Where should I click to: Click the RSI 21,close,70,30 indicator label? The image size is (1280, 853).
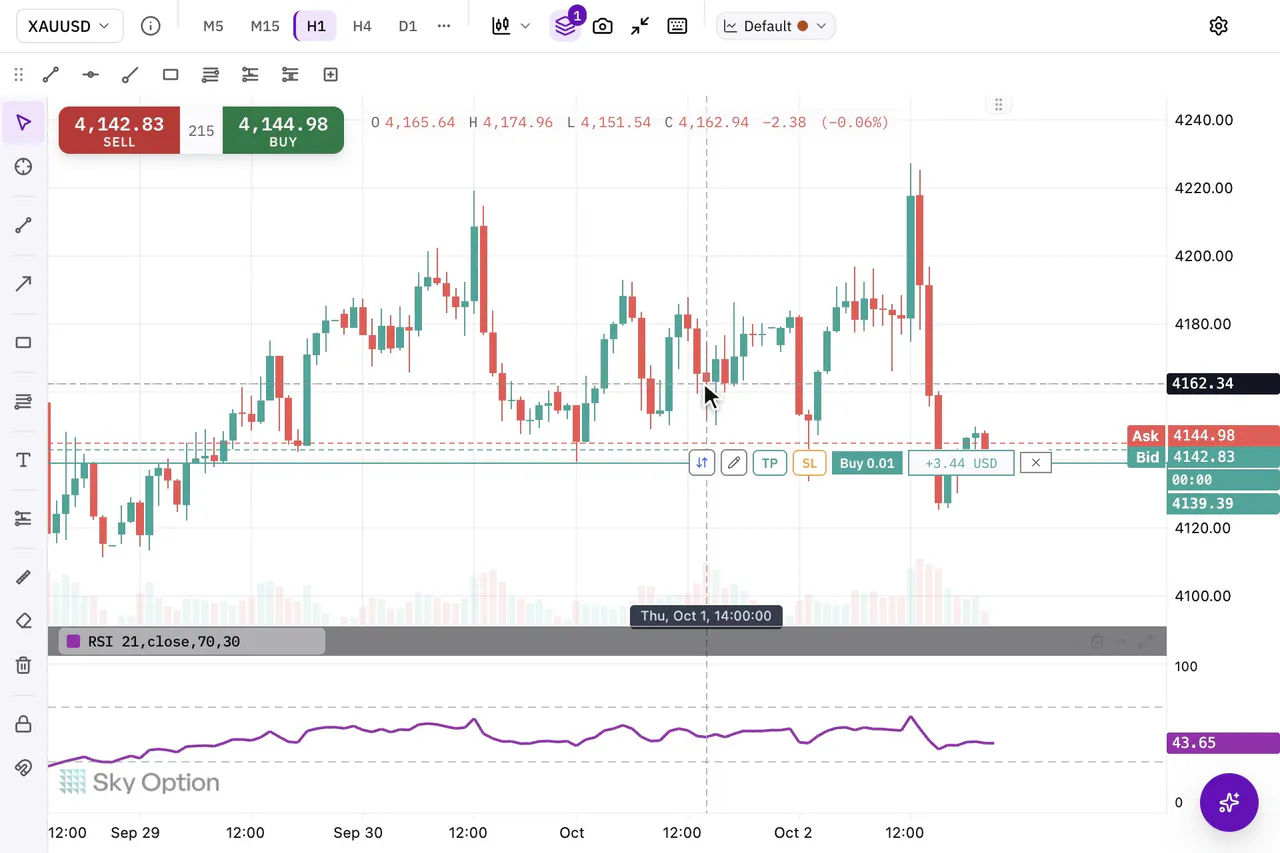click(192, 642)
